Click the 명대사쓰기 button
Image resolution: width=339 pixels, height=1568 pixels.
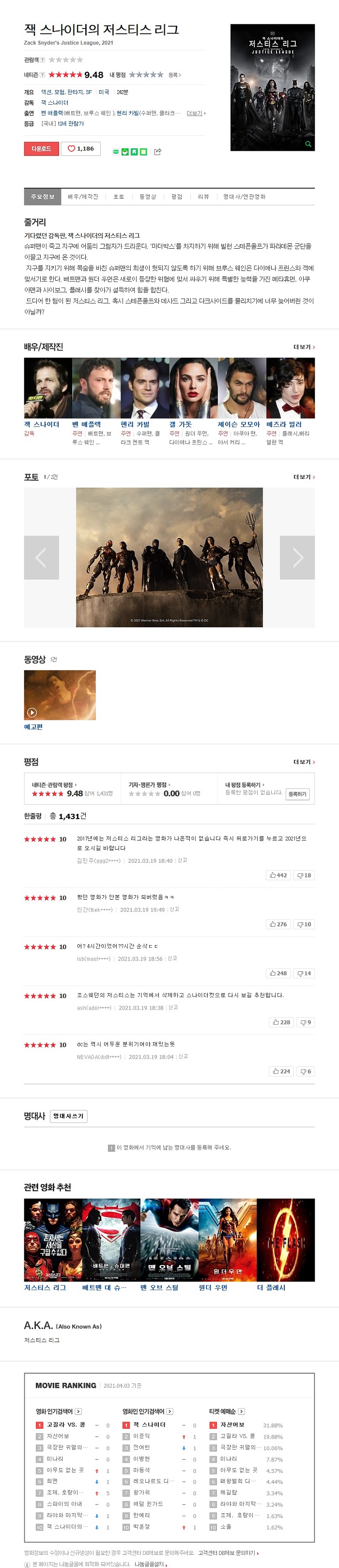point(68,1116)
